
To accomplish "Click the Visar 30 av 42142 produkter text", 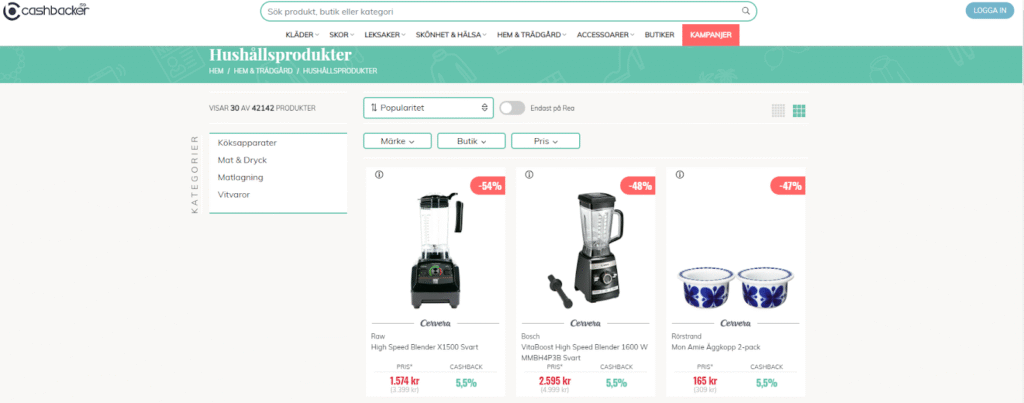I will click(x=263, y=108).
